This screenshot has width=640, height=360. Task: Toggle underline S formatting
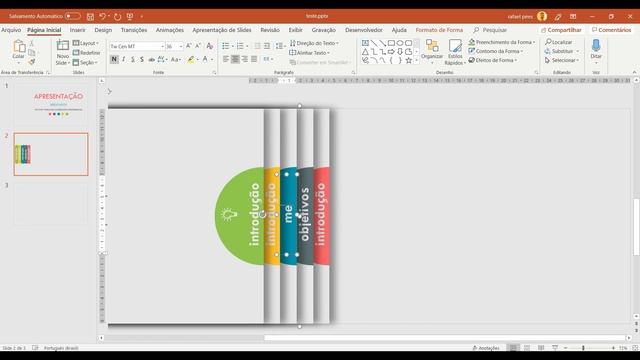(x=133, y=60)
